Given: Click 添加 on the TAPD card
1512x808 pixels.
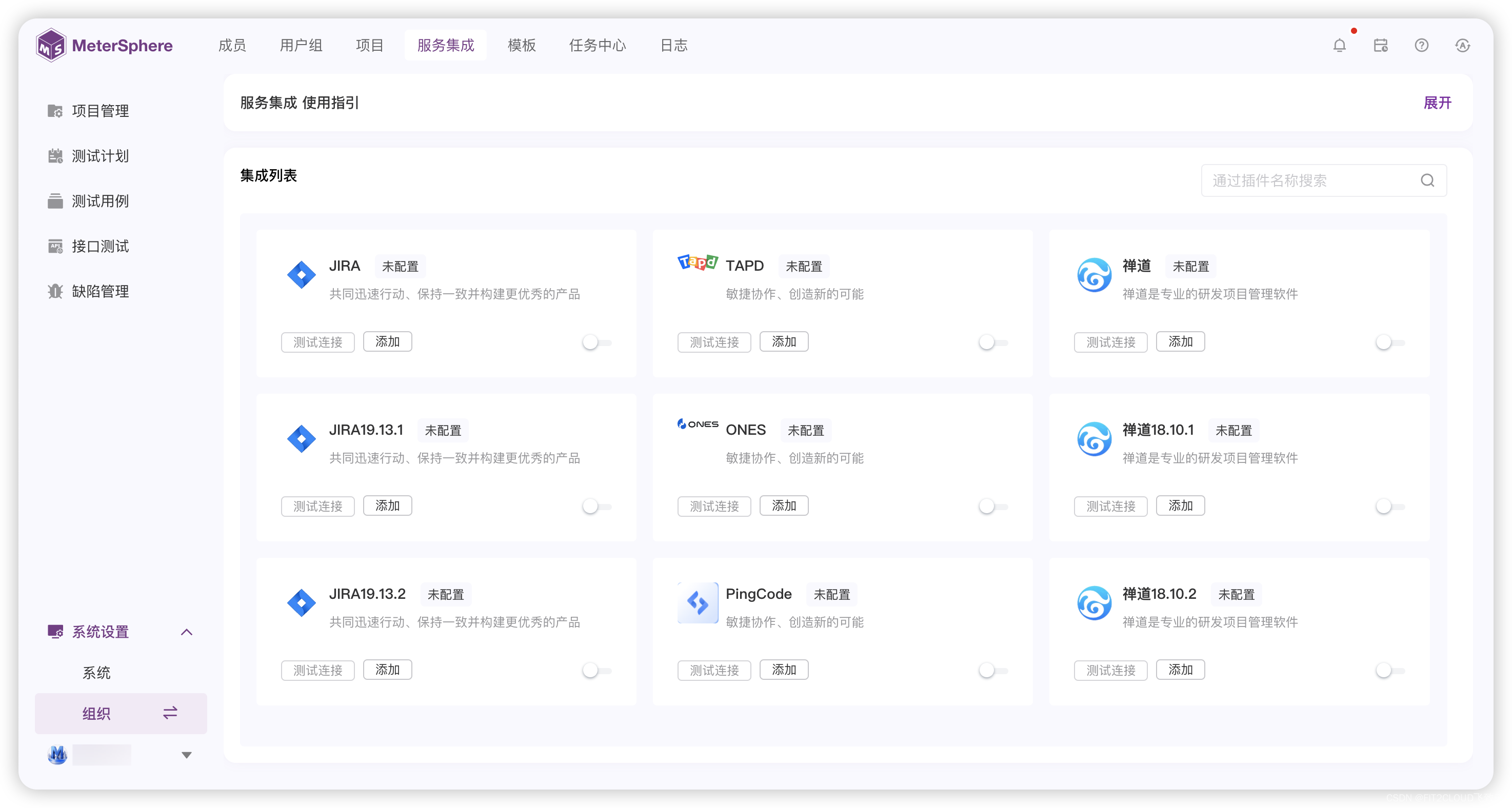Looking at the screenshot, I should tap(784, 341).
